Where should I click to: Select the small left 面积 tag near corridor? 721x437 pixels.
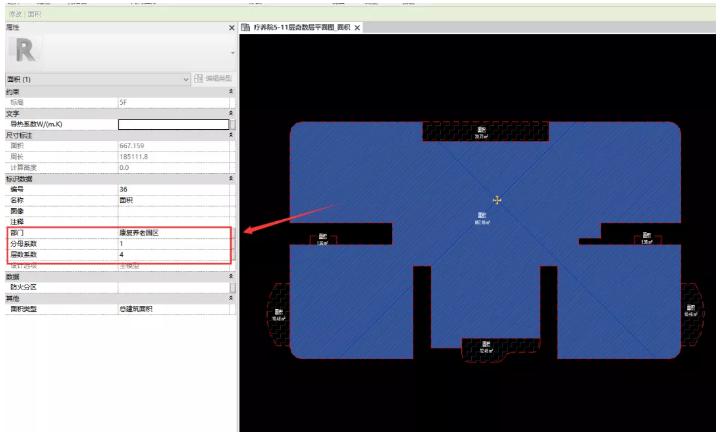click(323, 239)
